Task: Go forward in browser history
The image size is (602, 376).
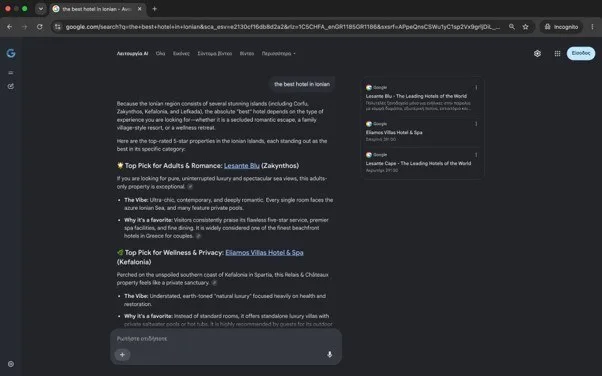Action: click(x=25, y=27)
